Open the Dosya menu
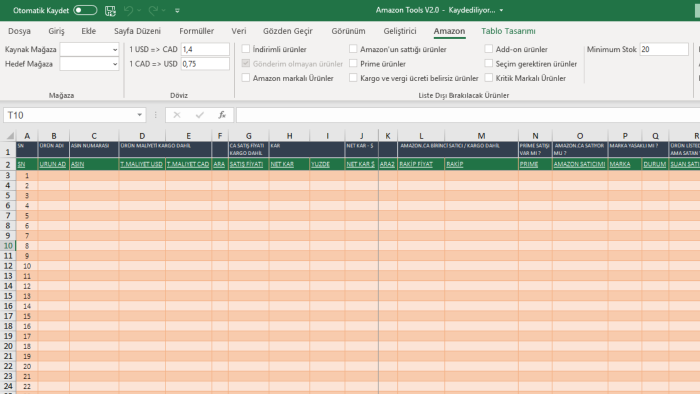This screenshot has width=700, height=394. point(19,31)
